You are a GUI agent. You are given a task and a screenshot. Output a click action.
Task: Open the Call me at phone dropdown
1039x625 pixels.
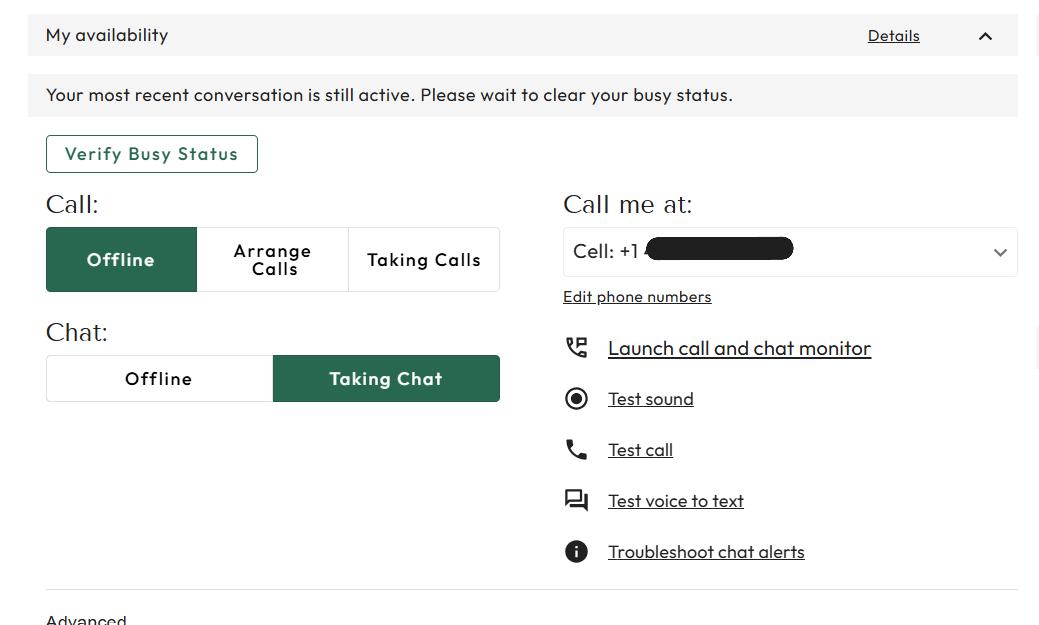(x=790, y=252)
